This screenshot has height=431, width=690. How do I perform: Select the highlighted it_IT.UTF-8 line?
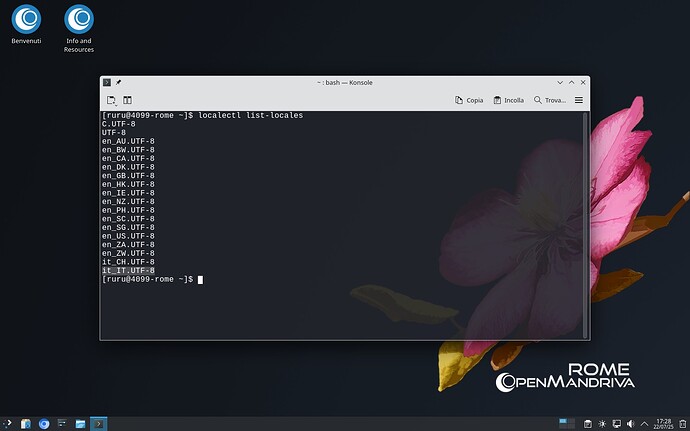point(128,270)
